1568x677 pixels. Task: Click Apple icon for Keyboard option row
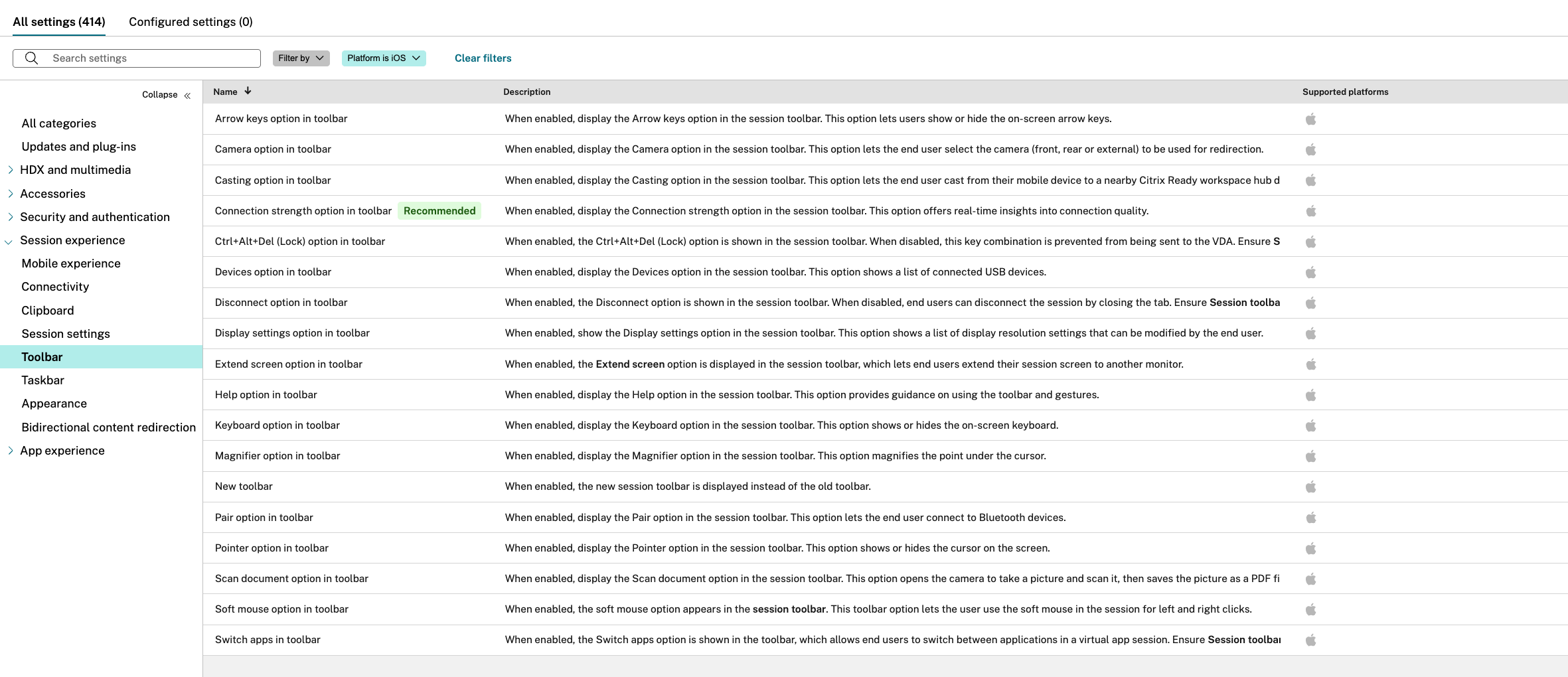pos(1310,425)
